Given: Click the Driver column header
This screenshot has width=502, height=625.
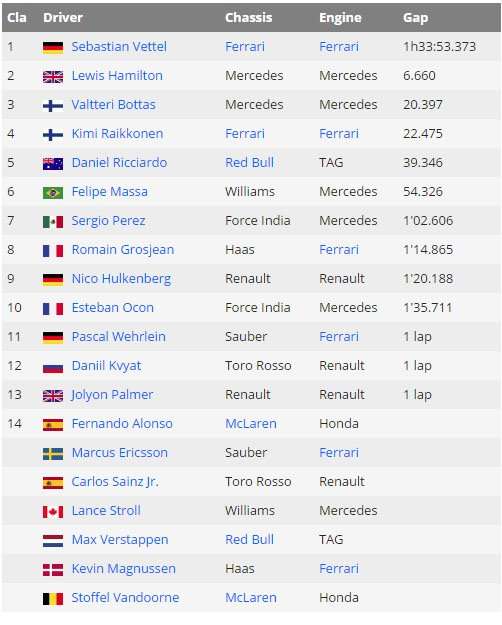Looking at the screenshot, I should (x=63, y=18).
